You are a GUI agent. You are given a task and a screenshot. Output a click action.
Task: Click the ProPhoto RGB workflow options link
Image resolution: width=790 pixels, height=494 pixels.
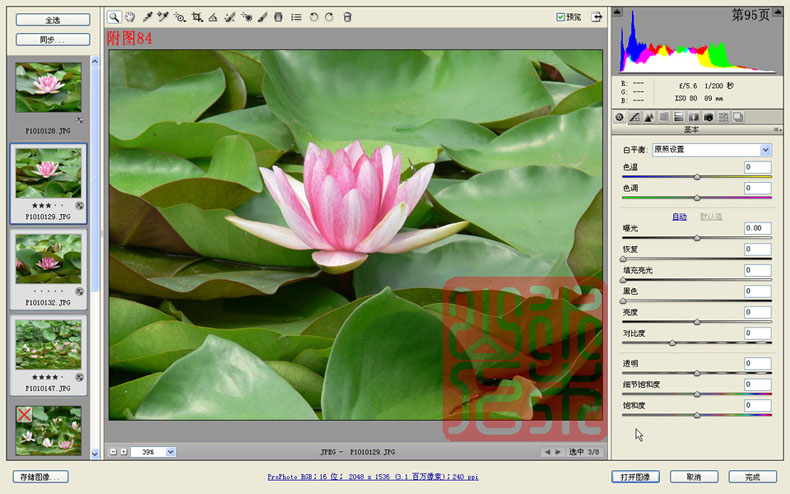coord(373,476)
